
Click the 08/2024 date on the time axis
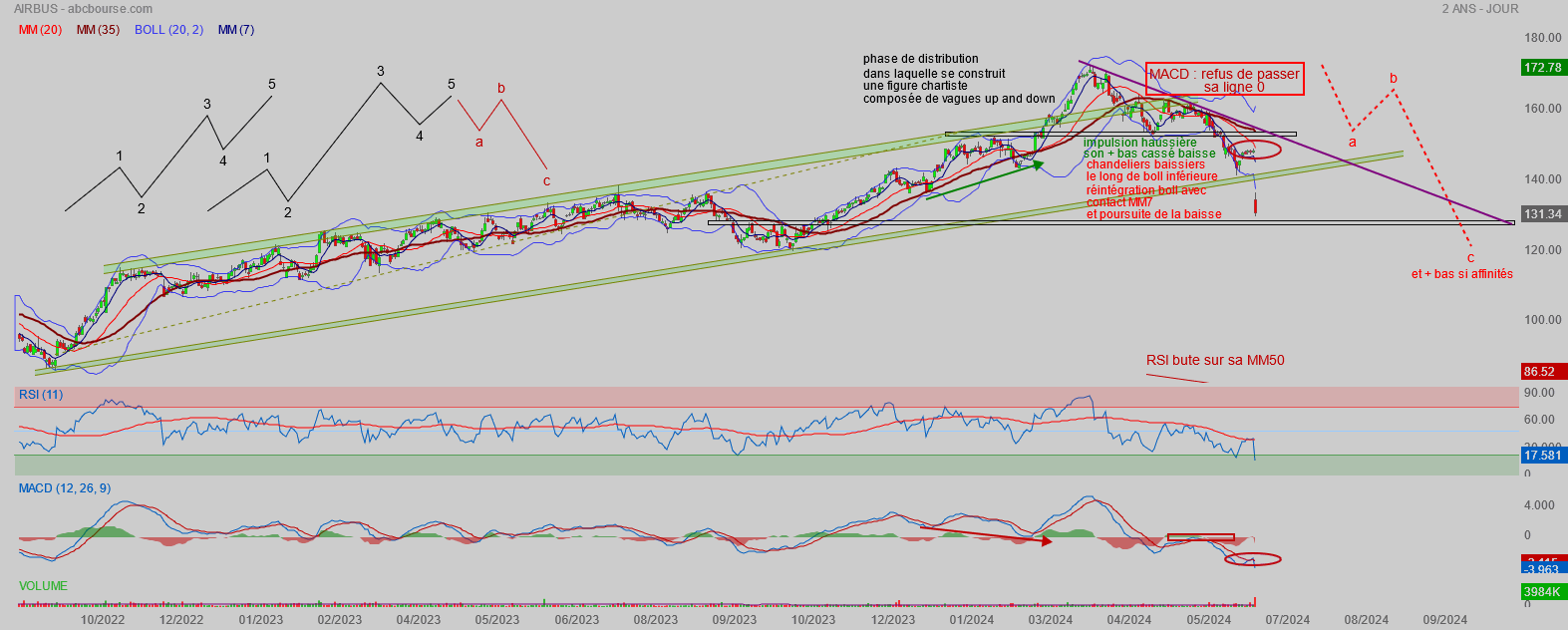(x=1367, y=620)
